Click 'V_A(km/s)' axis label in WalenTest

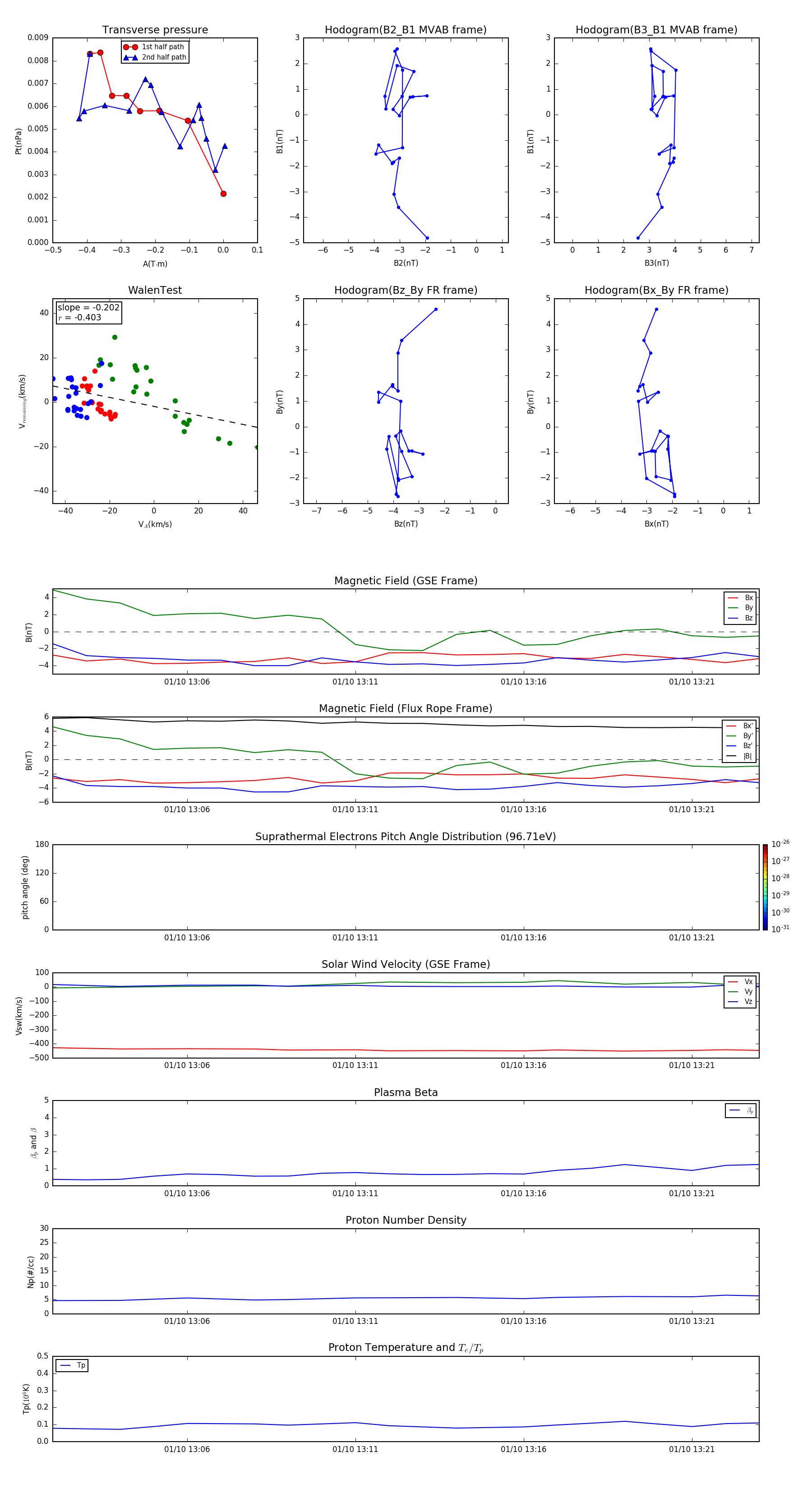click(155, 525)
